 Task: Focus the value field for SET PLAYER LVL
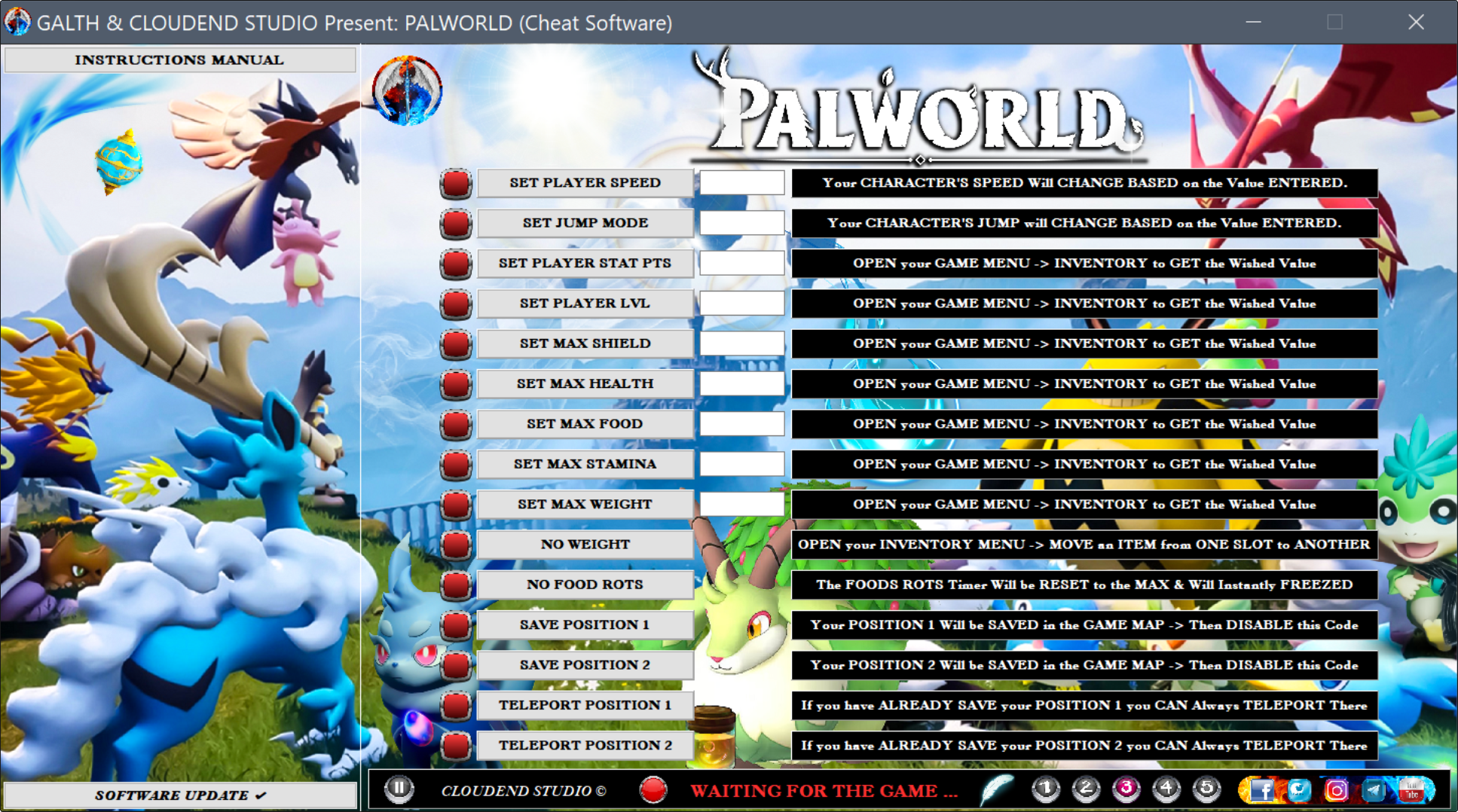point(742,304)
